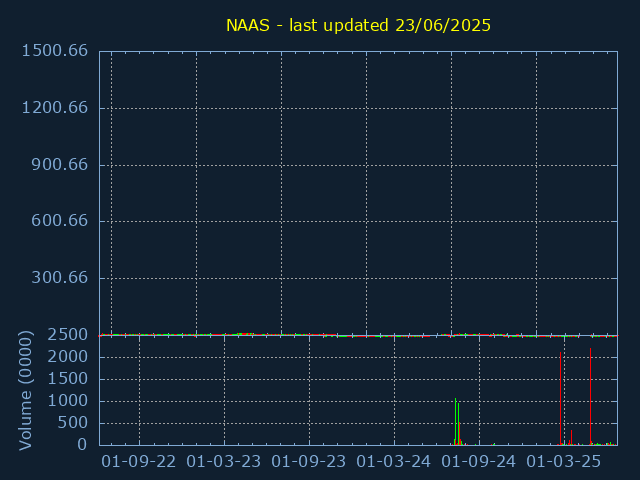The image size is (640, 480).
Task: Click the 1500.66 price axis label
Action: 55,51
